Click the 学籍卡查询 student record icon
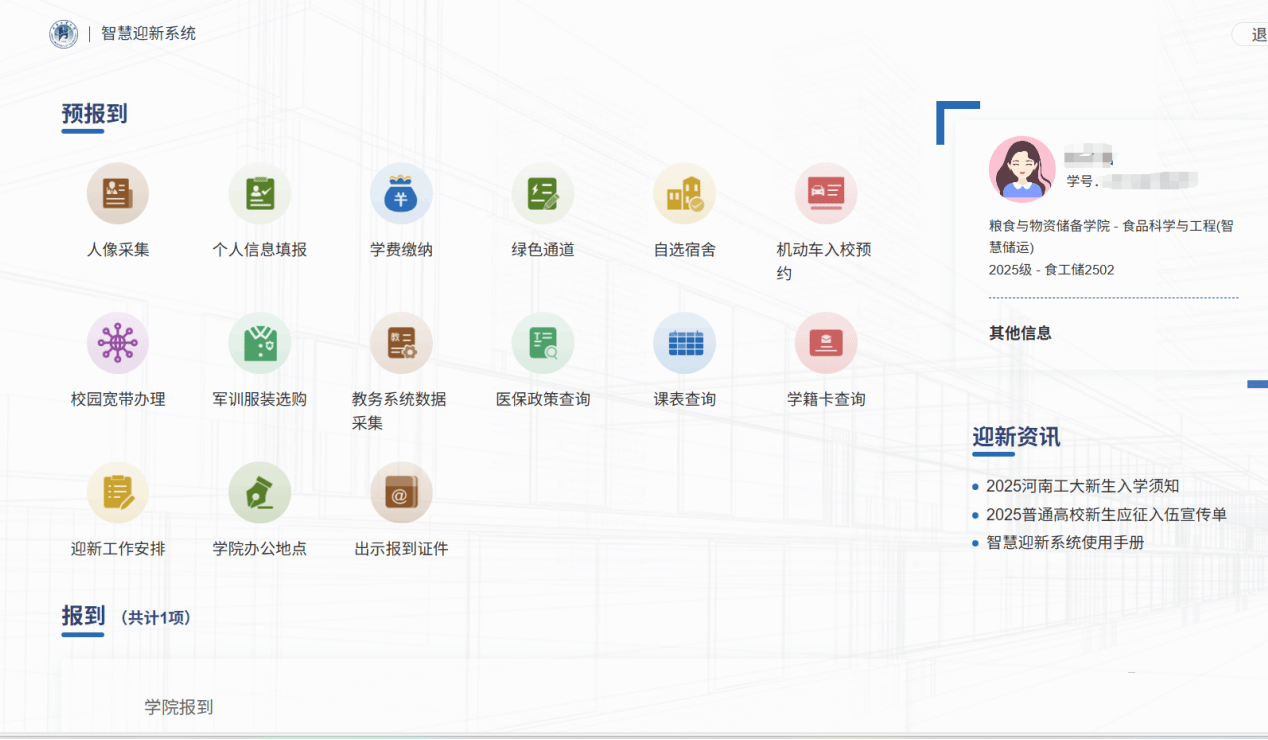Viewport: 1268px width, 740px height. [x=825, y=343]
